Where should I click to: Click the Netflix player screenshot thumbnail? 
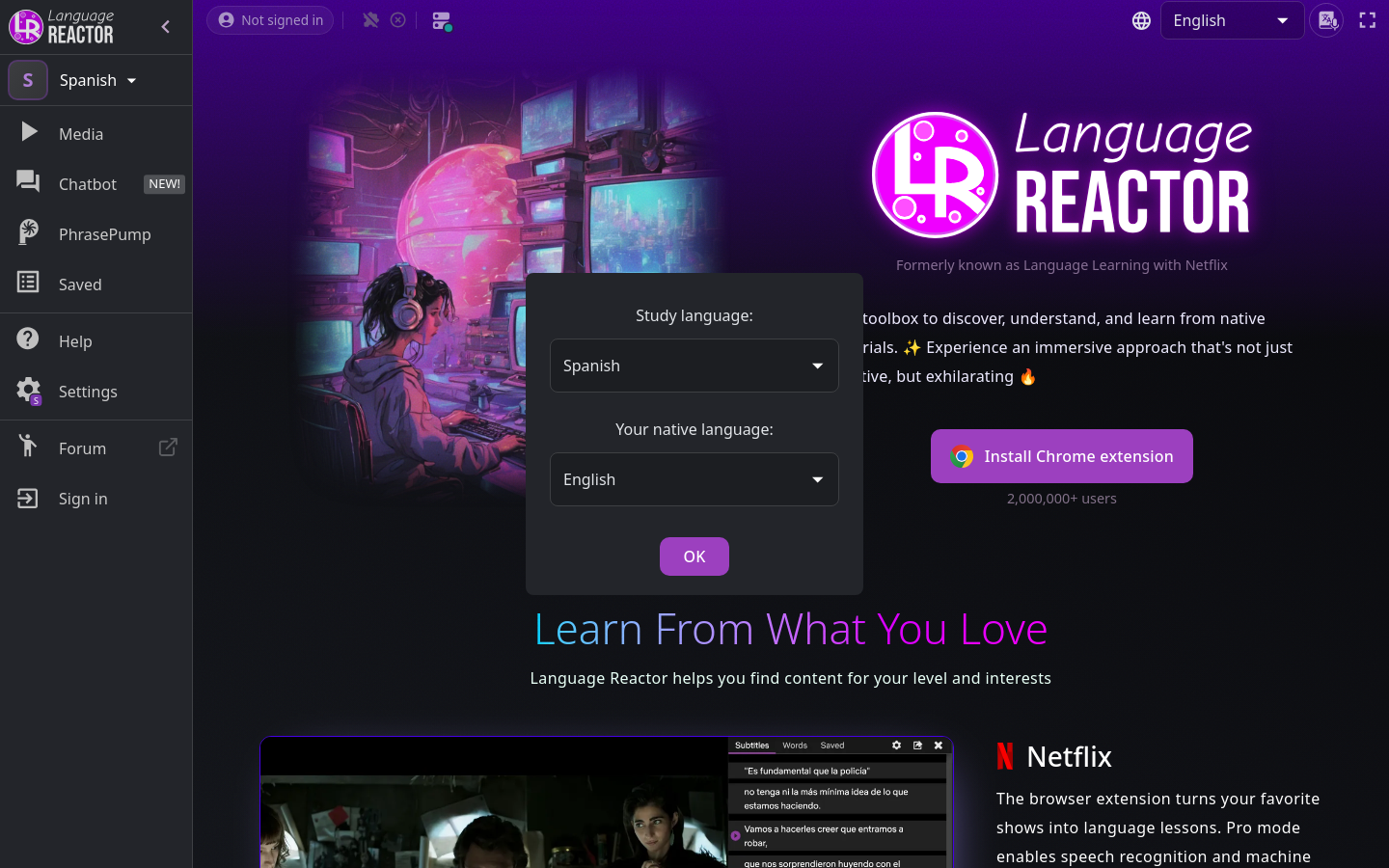(x=607, y=802)
